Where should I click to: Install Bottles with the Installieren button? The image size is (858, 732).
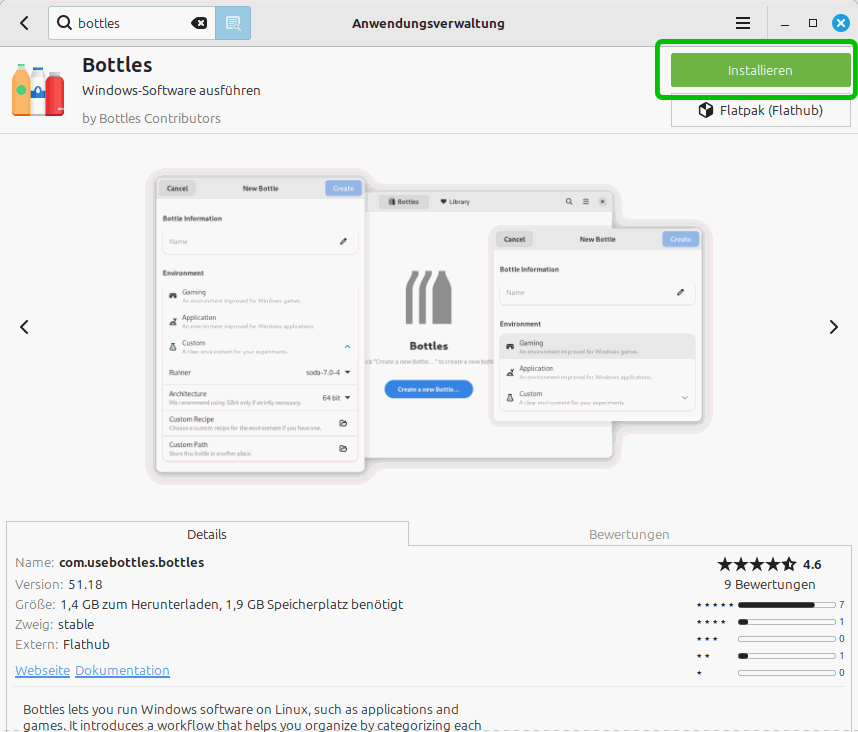(x=760, y=70)
